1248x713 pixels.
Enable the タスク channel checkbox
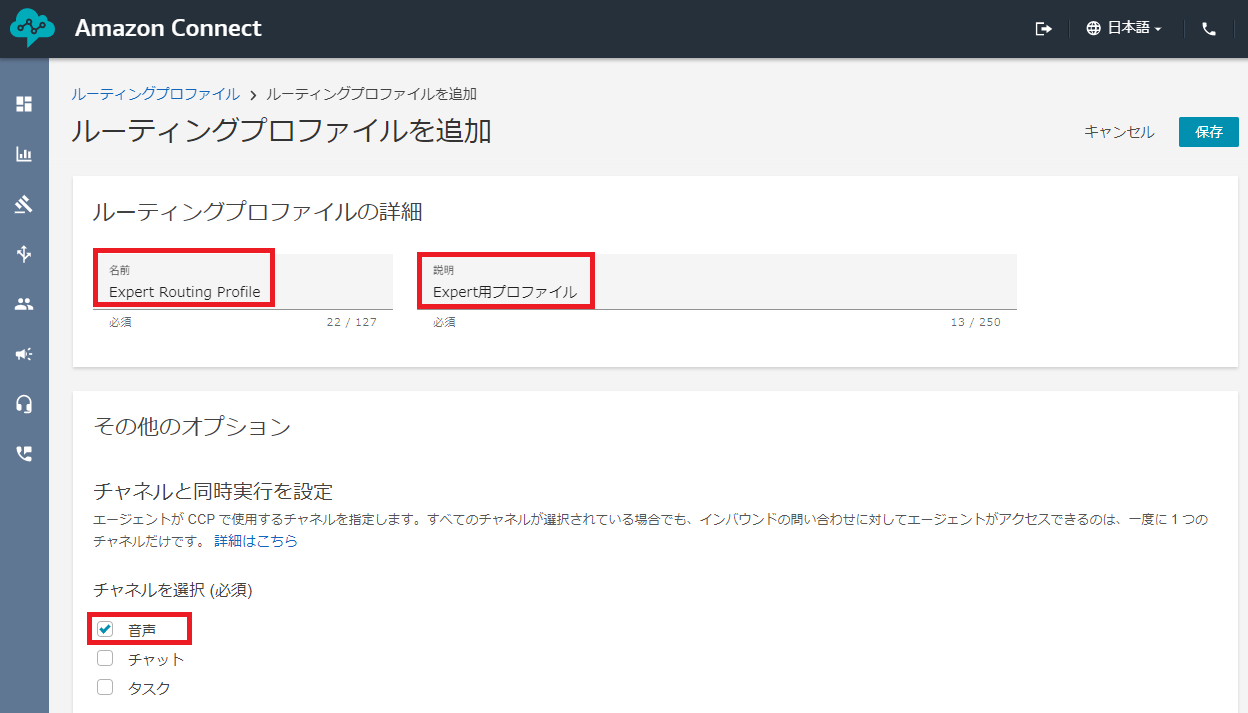coord(105,687)
